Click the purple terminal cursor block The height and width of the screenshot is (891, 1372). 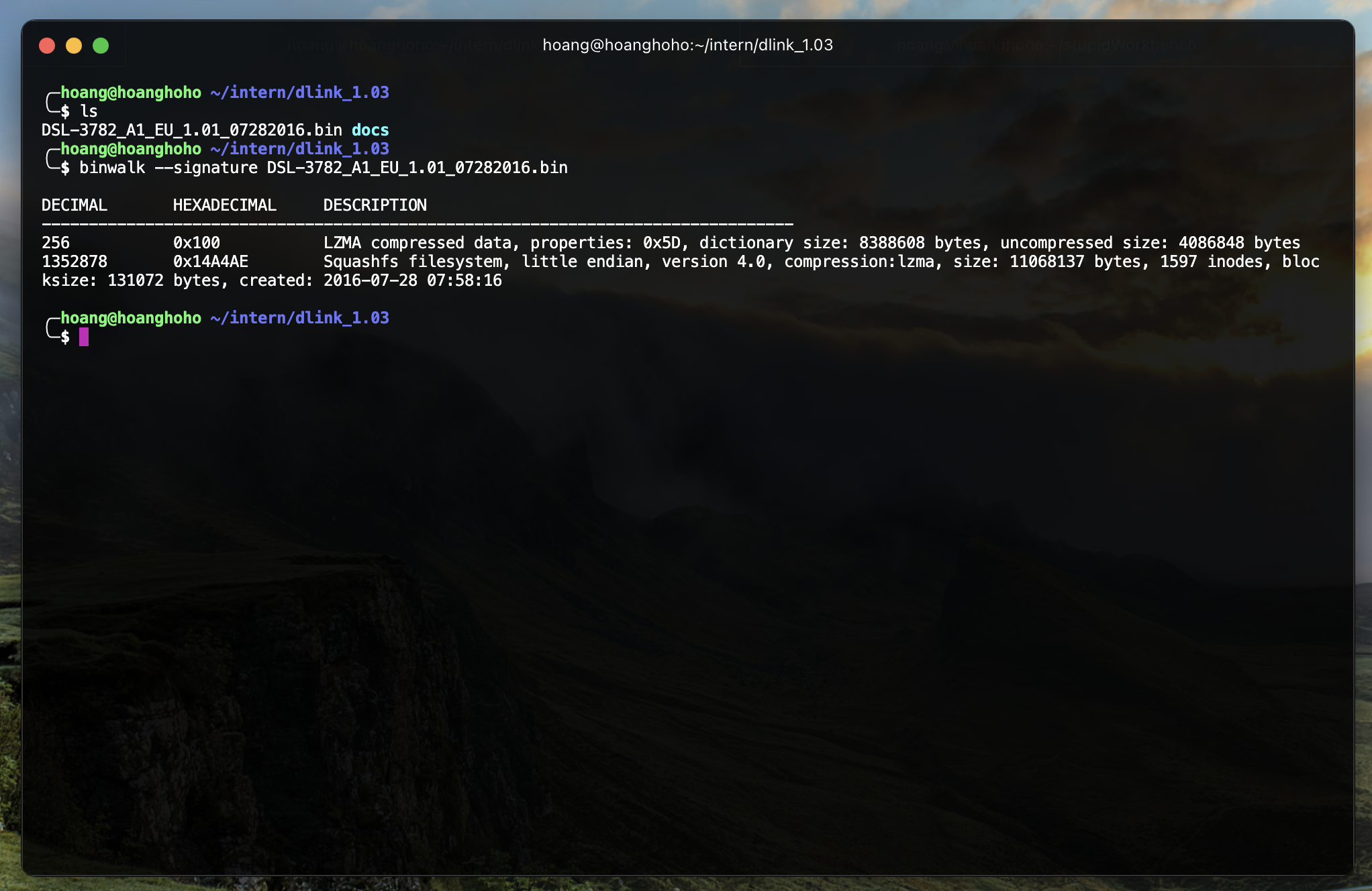coord(84,337)
